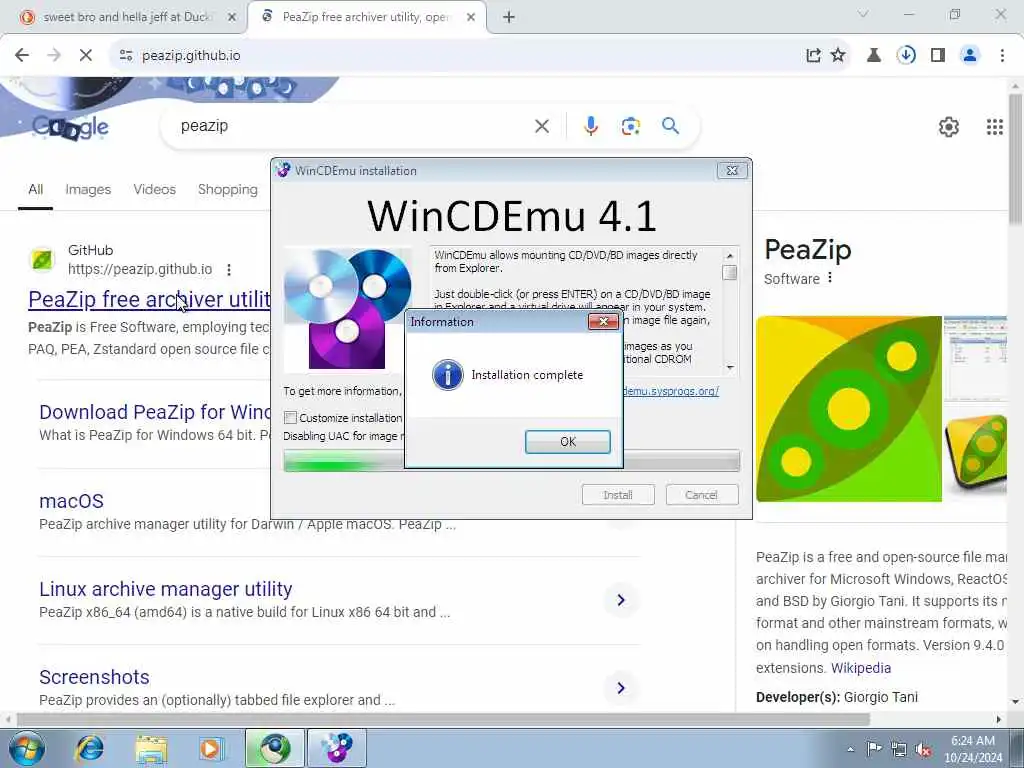This screenshot has width=1024, height=768.
Task: Toggle Customize installation checkbox in WinCDEmu
Action: pyautogui.click(x=291, y=417)
